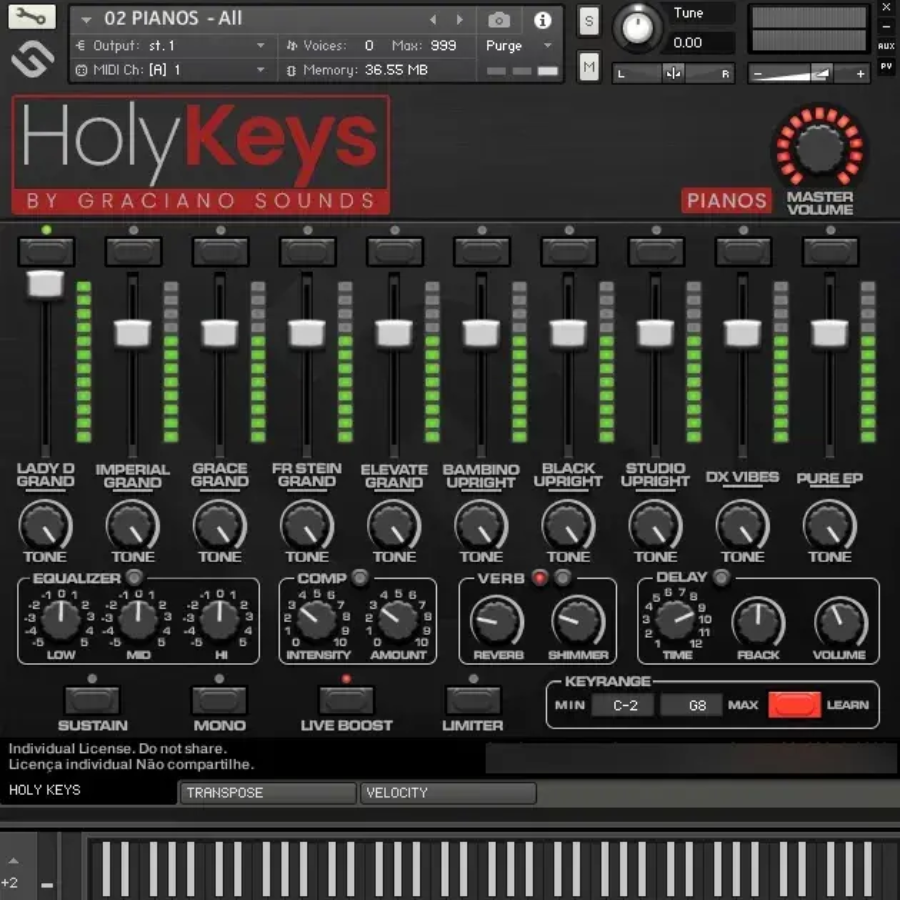Click the Pure EP Tone knob
This screenshot has height=900, width=900.
tap(830, 525)
